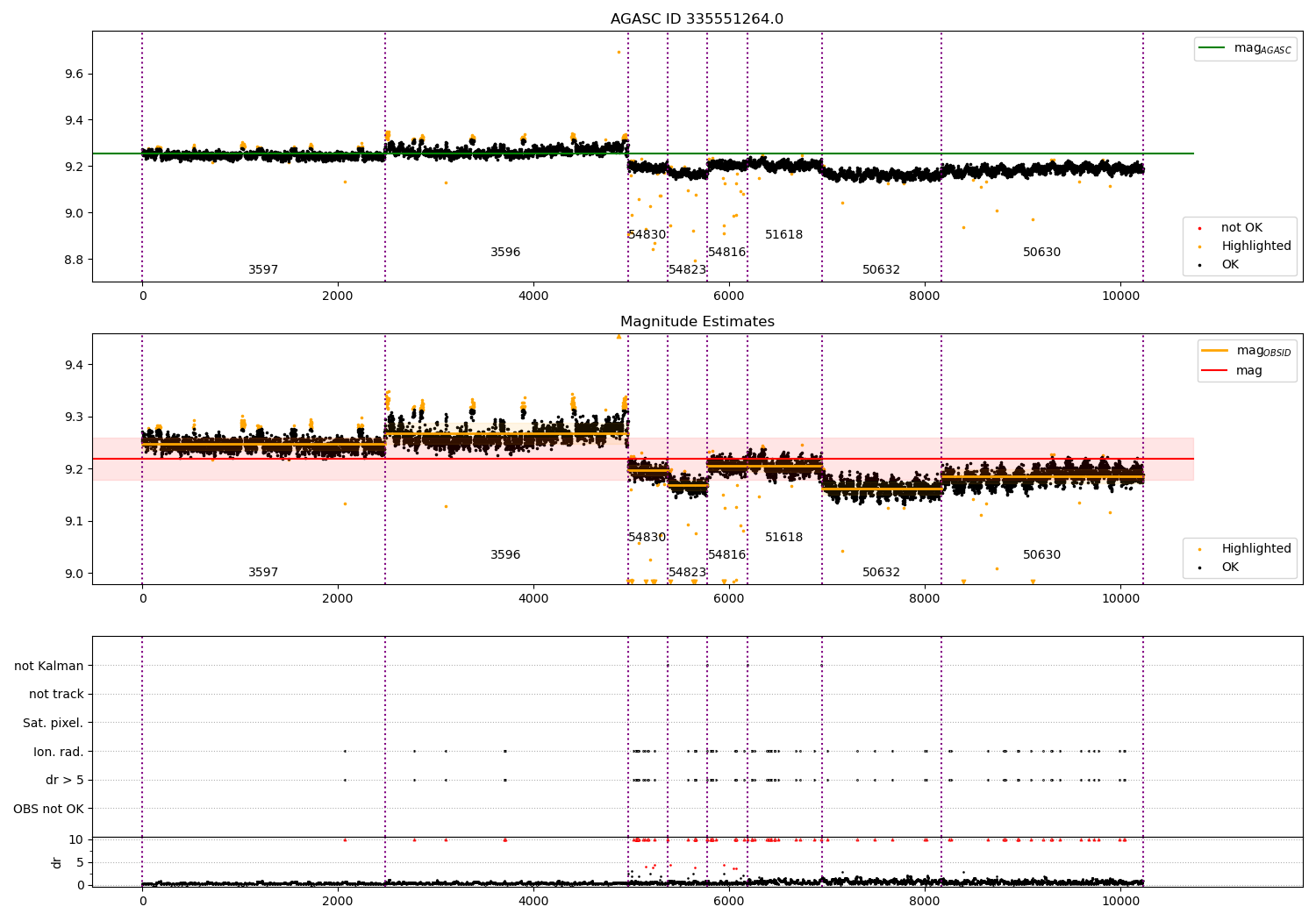Click the 'dr > 5' axis label
1316x921 pixels.
click(x=65, y=781)
